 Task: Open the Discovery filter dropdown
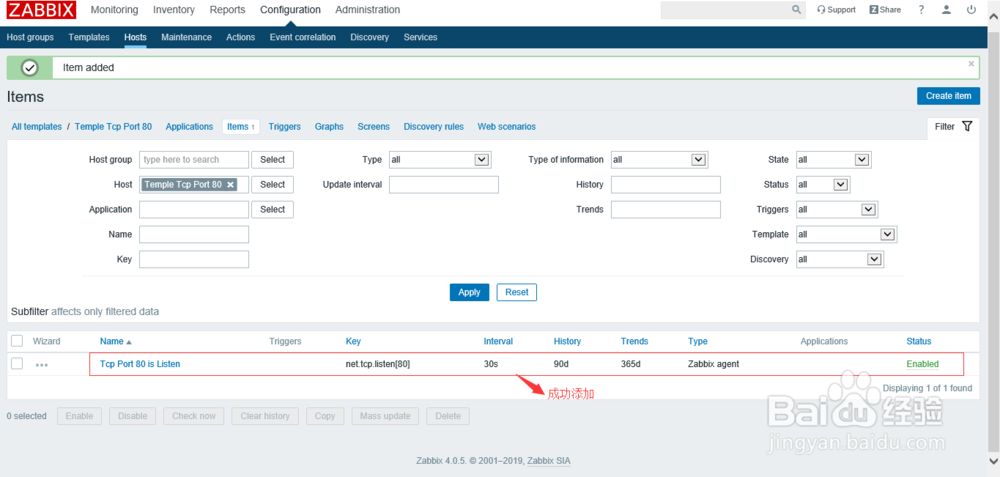coord(839,259)
